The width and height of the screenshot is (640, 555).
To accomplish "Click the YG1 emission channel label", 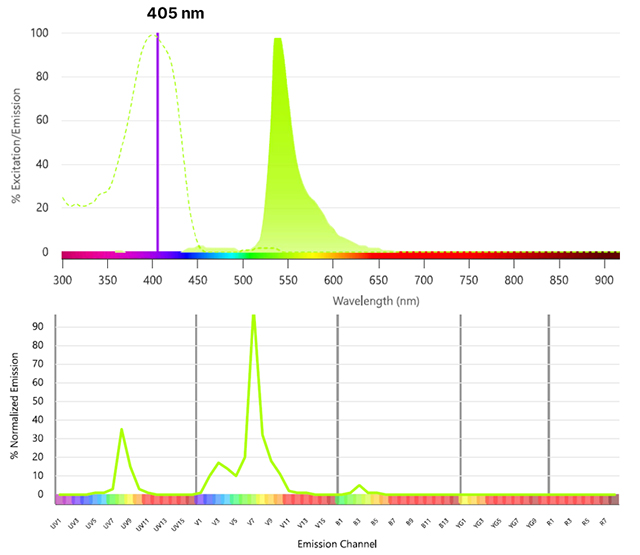I will pos(461,524).
